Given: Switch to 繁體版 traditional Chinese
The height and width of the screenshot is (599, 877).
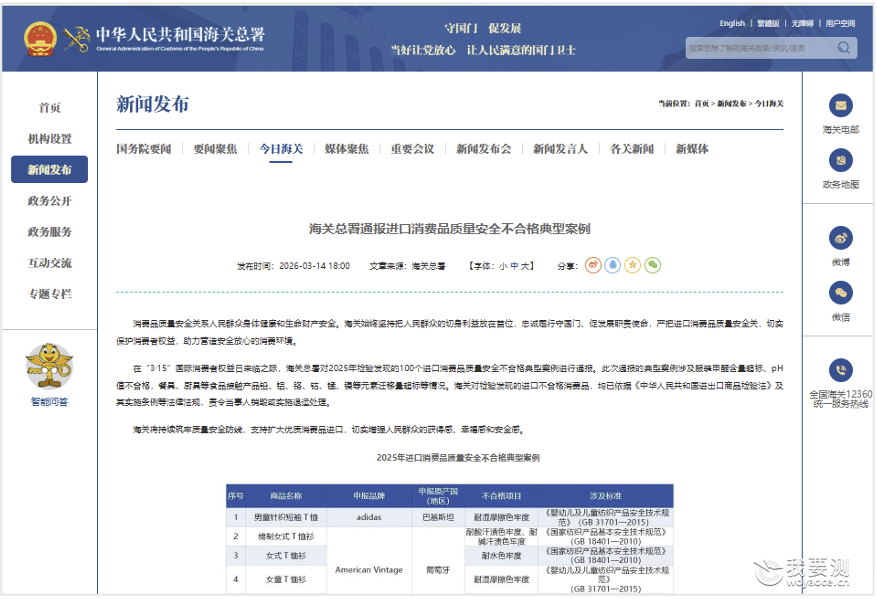Looking at the screenshot, I should point(768,23).
